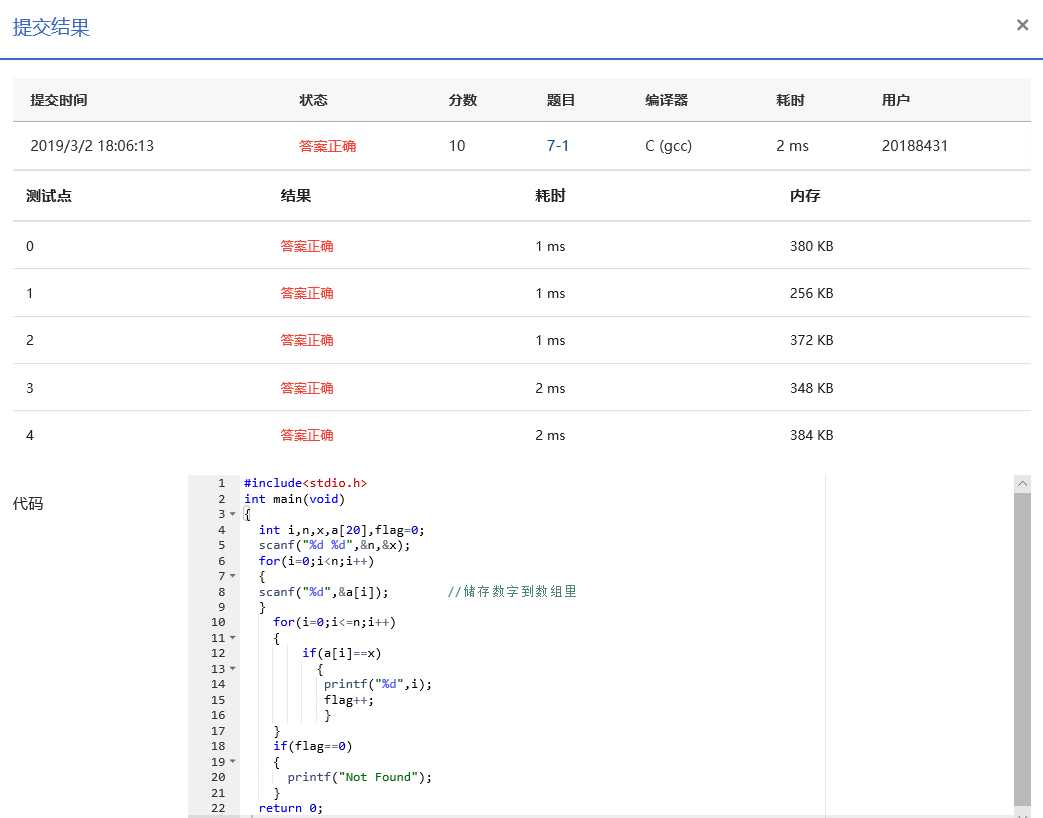The height and width of the screenshot is (818, 1043).
Task: Select the 用户 column header
Action: (895, 100)
